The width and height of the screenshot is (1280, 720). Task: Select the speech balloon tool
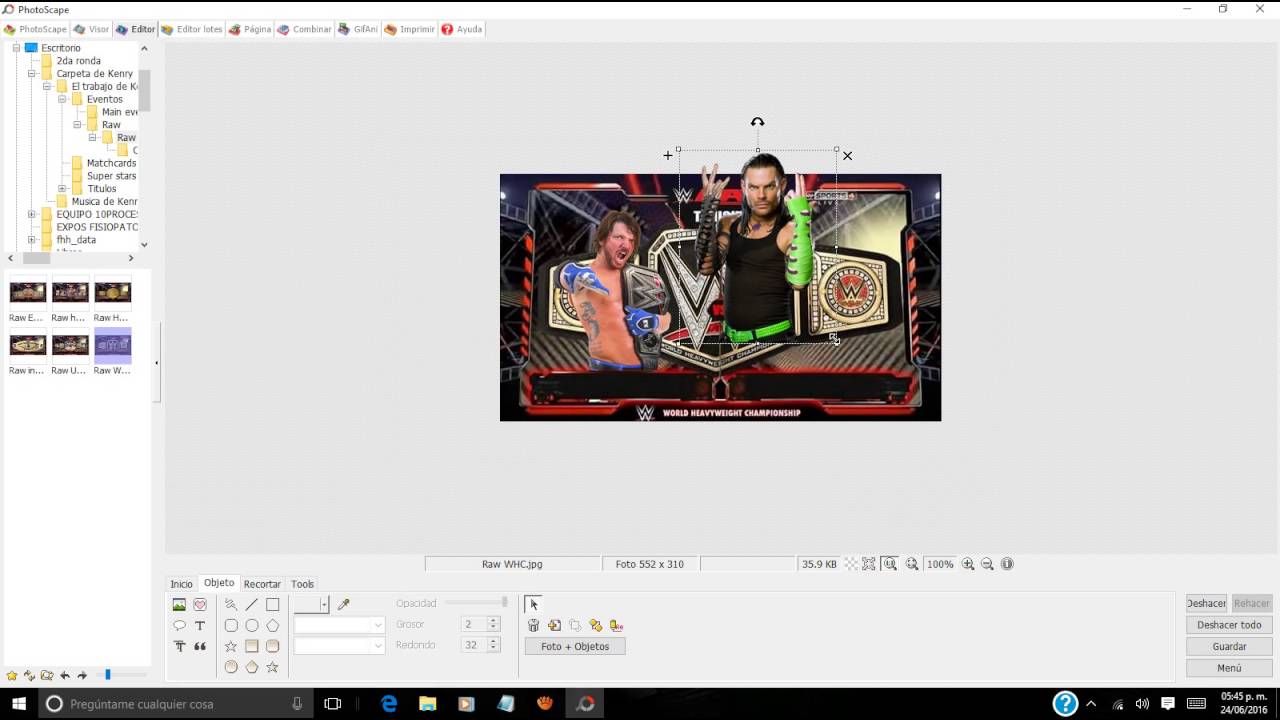tap(179, 626)
